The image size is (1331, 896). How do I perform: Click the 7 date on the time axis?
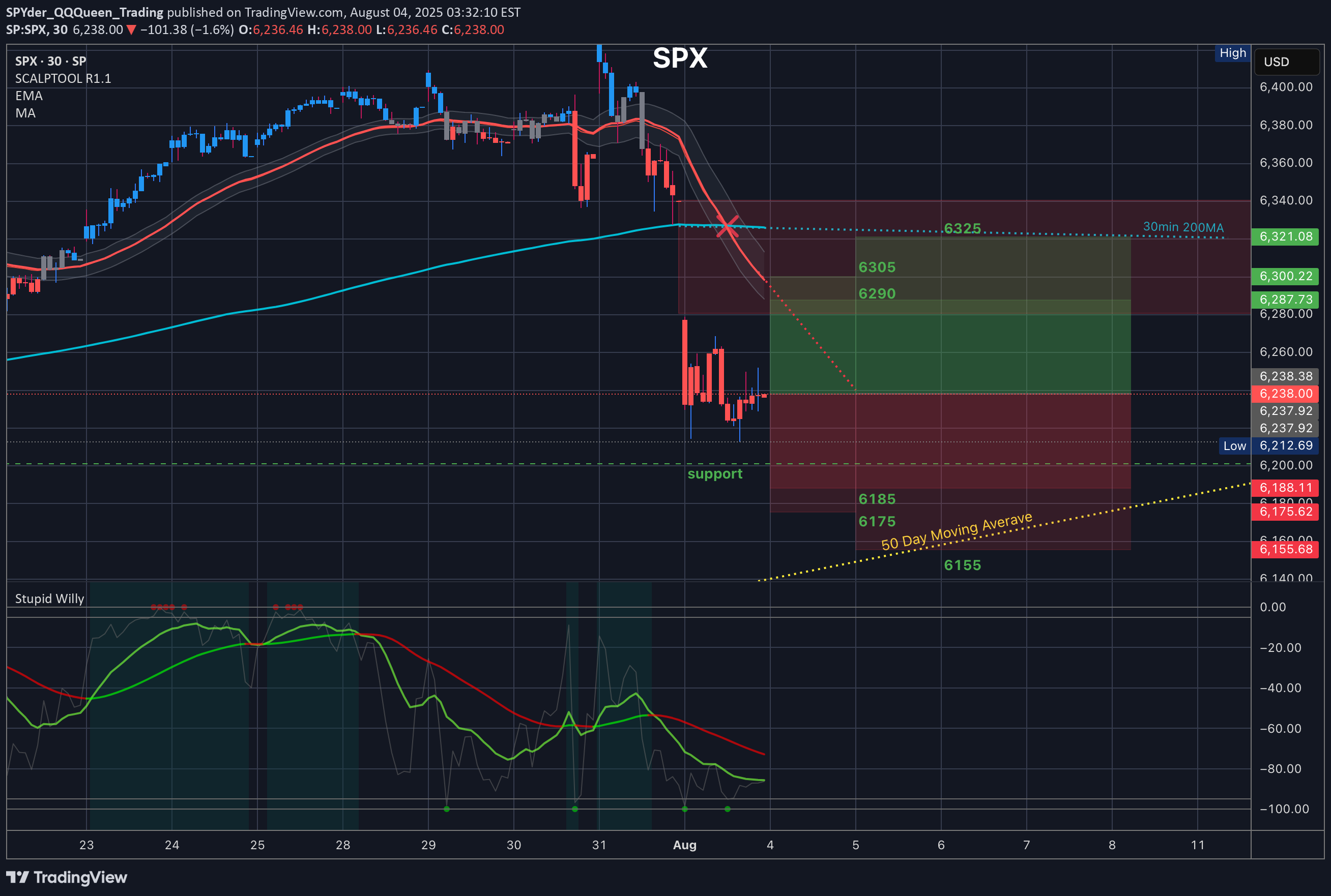pos(1026,845)
